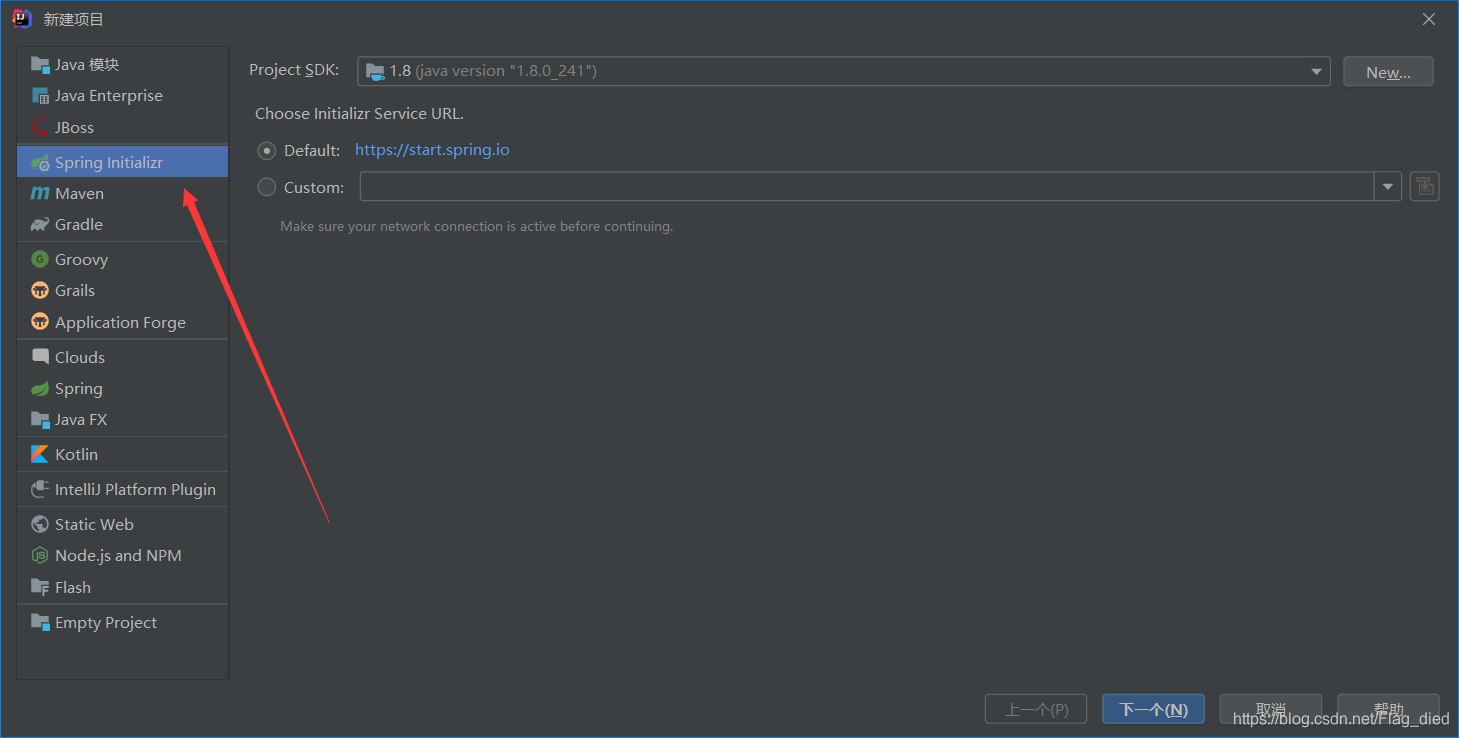Open the Project SDK dropdown
1459x738 pixels.
844,71
